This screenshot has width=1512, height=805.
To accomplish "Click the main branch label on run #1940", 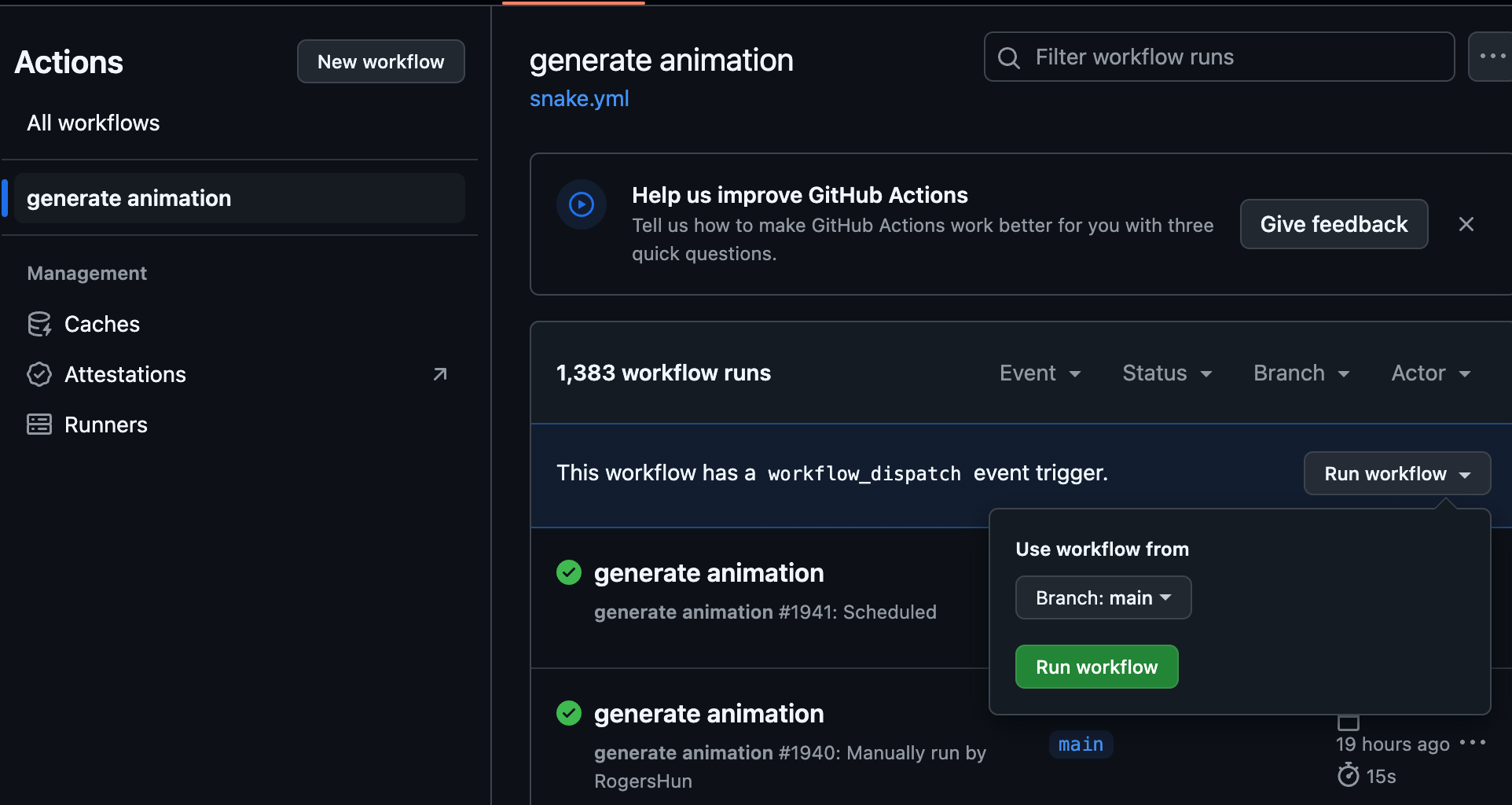I will click(x=1081, y=744).
